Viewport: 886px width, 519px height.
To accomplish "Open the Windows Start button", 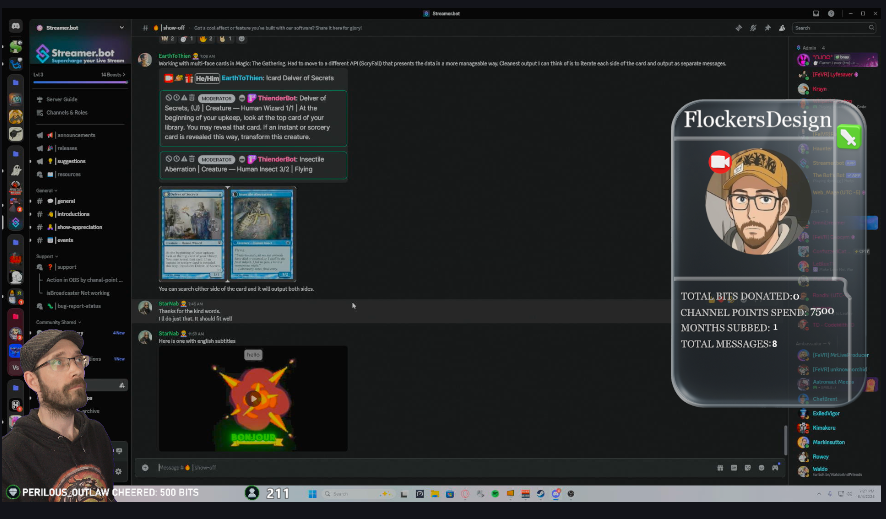I will click(312, 494).
